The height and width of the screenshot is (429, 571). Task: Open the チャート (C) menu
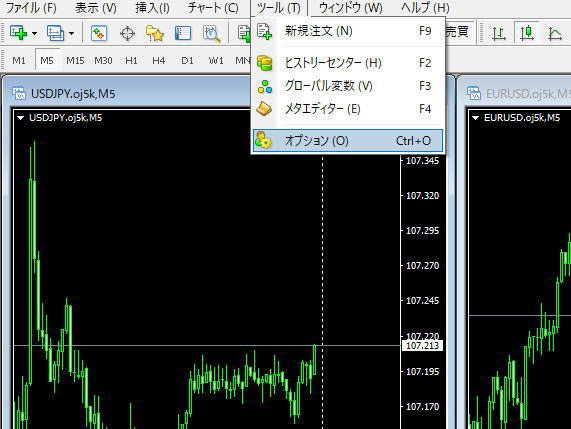click(x=213, y=8)
